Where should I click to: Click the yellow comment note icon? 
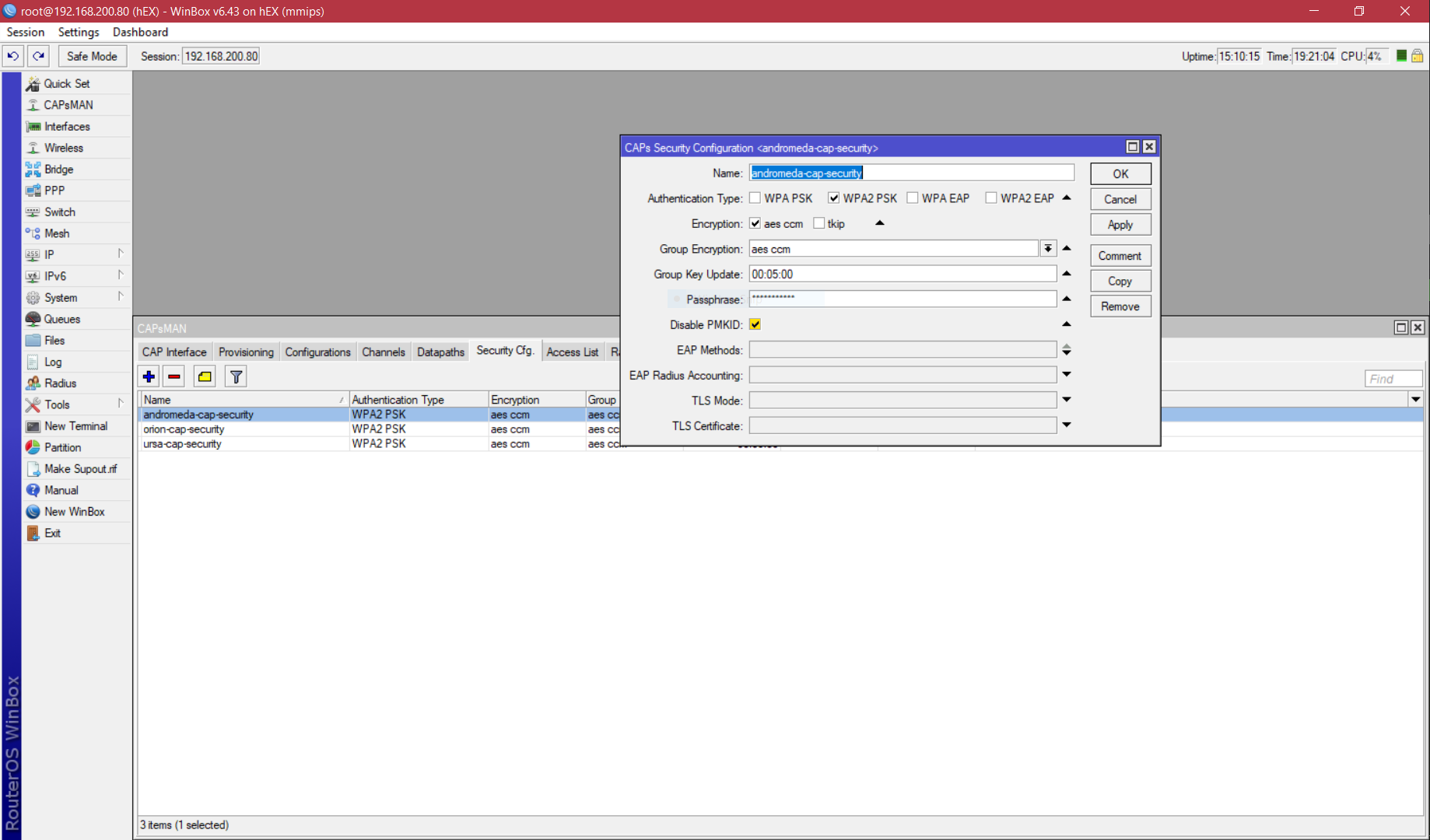click(205, 377)
